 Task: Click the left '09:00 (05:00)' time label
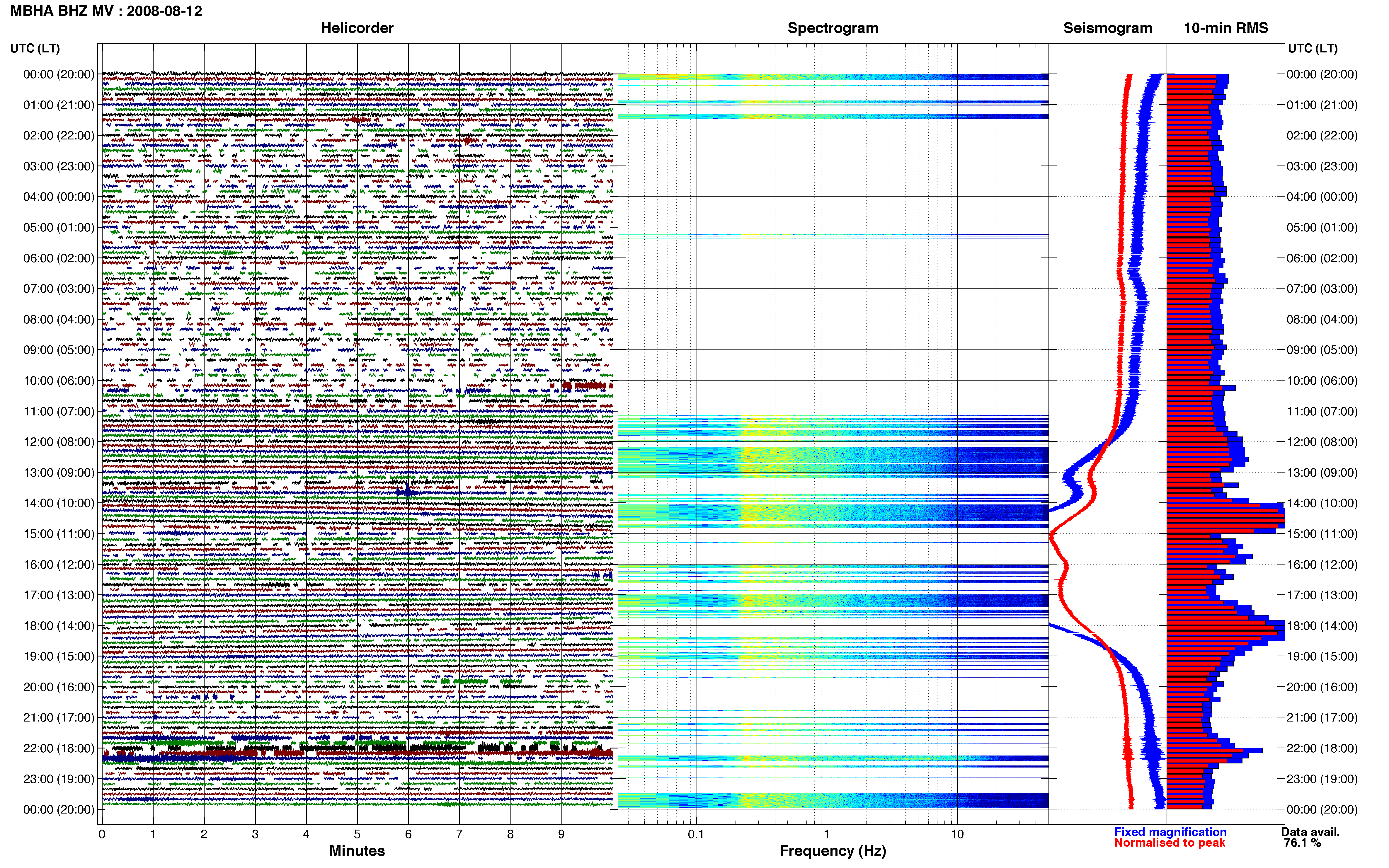[x=59, y=350]
